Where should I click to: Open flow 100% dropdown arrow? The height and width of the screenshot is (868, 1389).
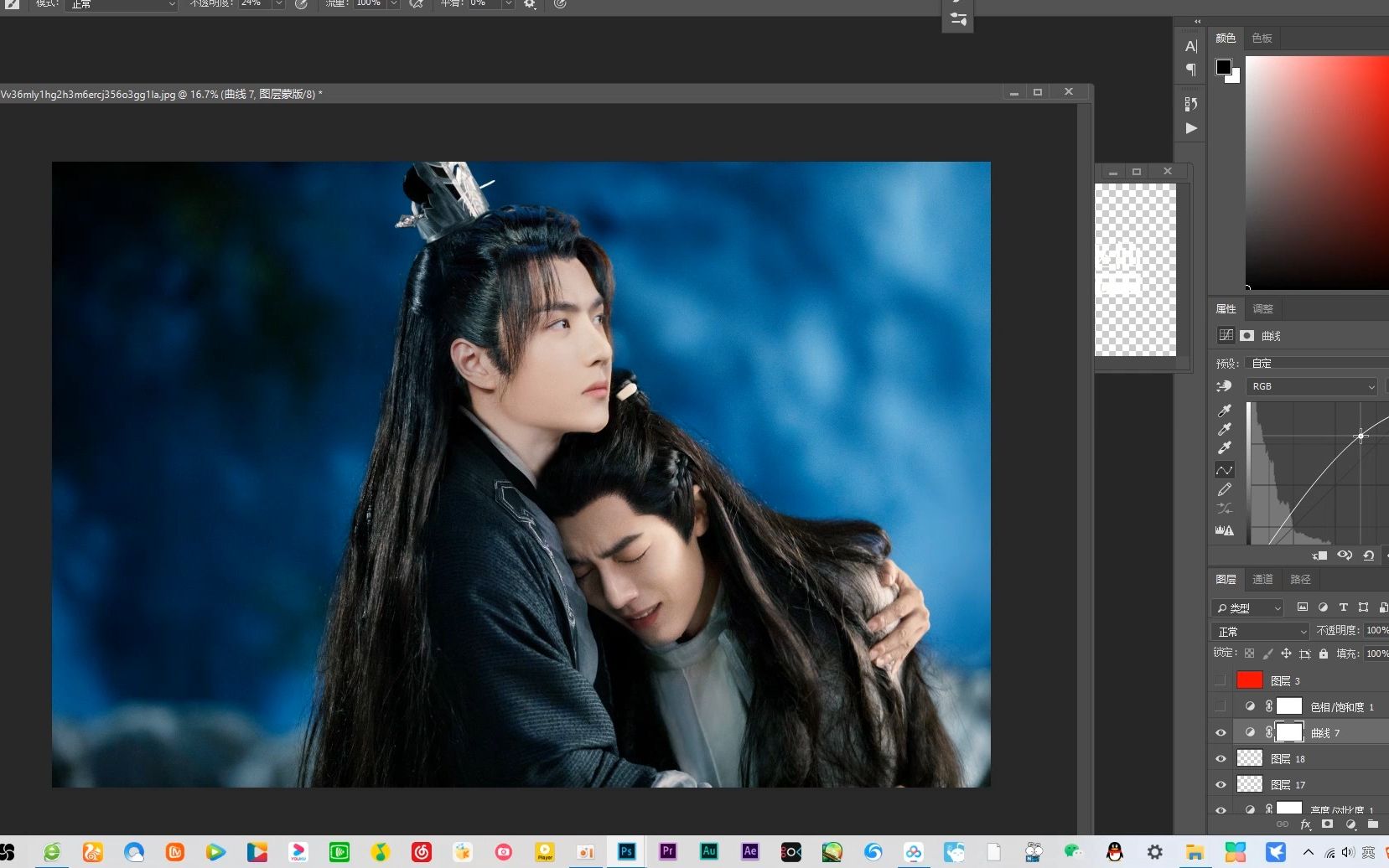coord(392,4)
